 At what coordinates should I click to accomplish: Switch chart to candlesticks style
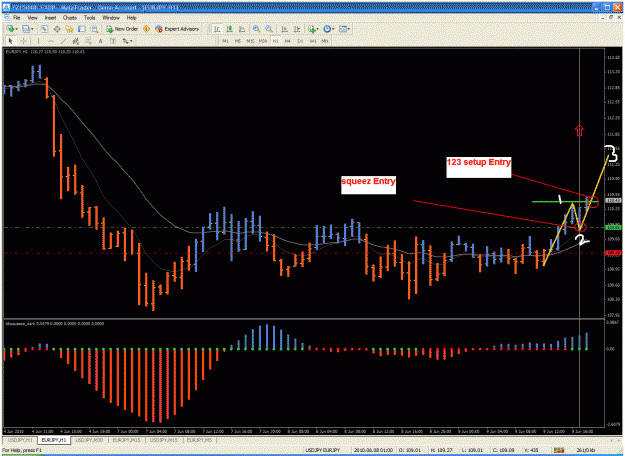click(x=229, y=29)
